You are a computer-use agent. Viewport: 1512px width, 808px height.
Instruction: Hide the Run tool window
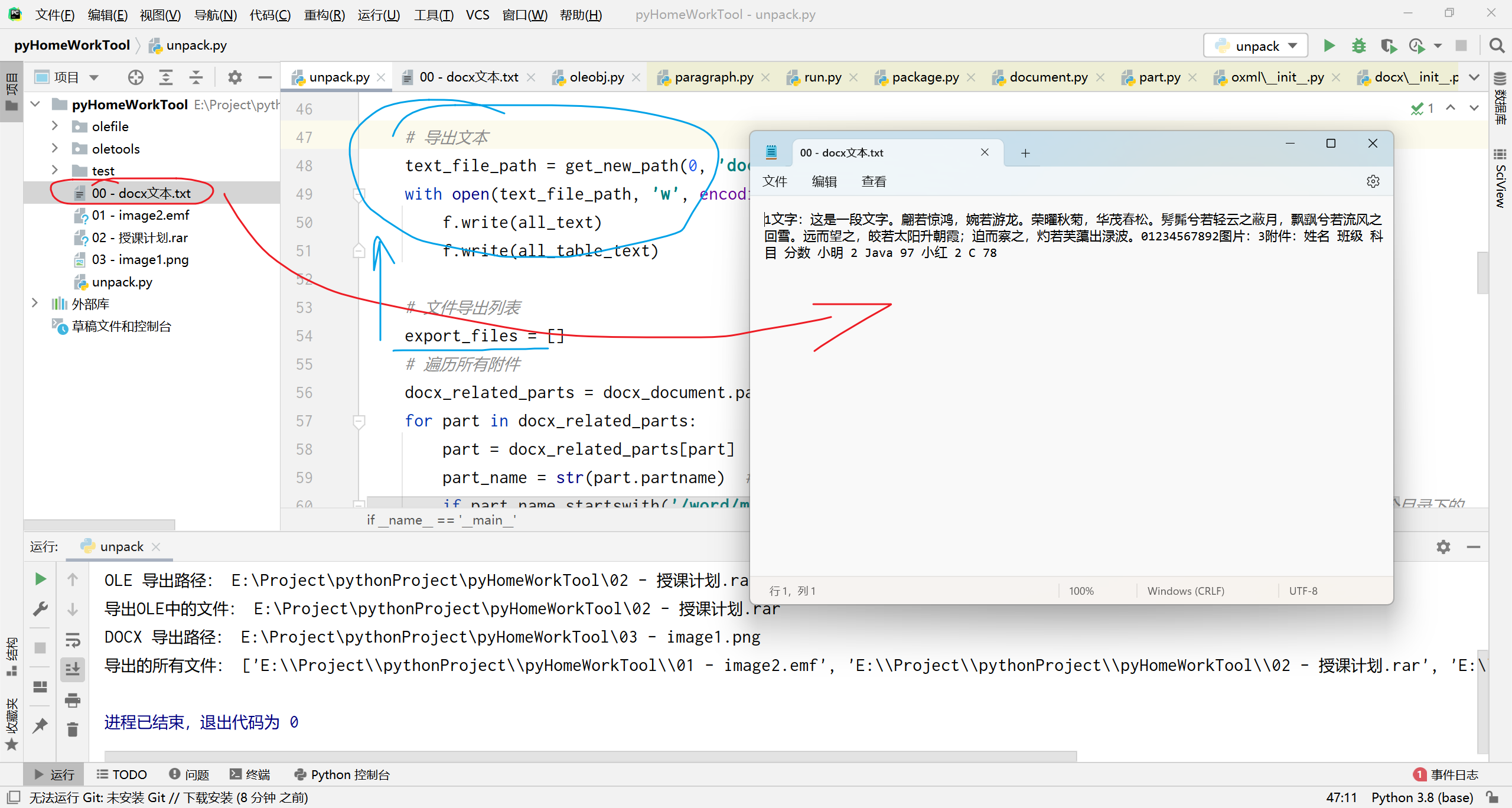(x=1474, y=547)
